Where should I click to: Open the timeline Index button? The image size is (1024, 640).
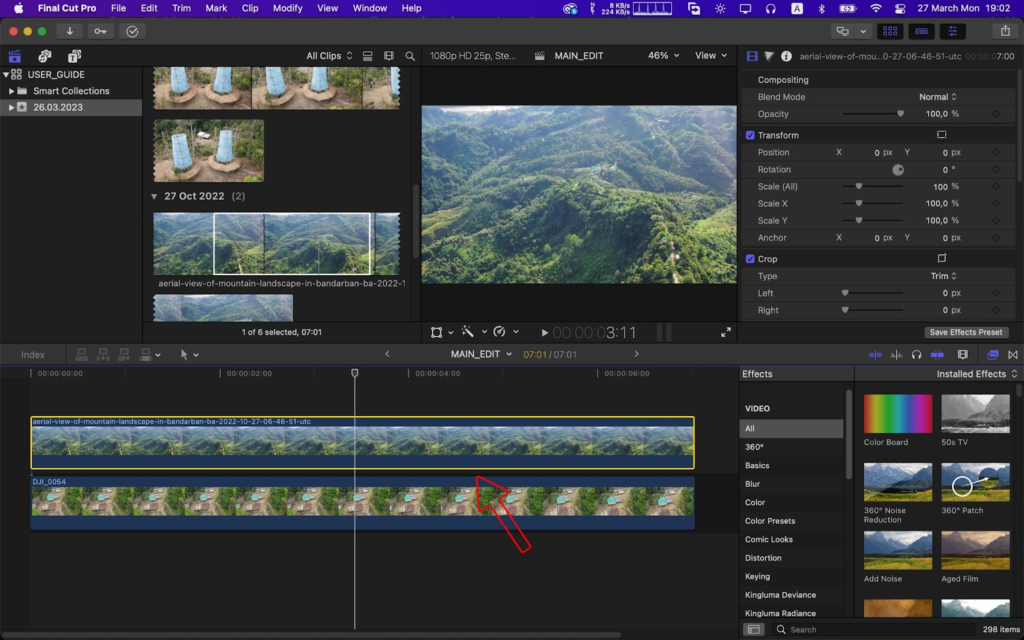tap(33, 355)
